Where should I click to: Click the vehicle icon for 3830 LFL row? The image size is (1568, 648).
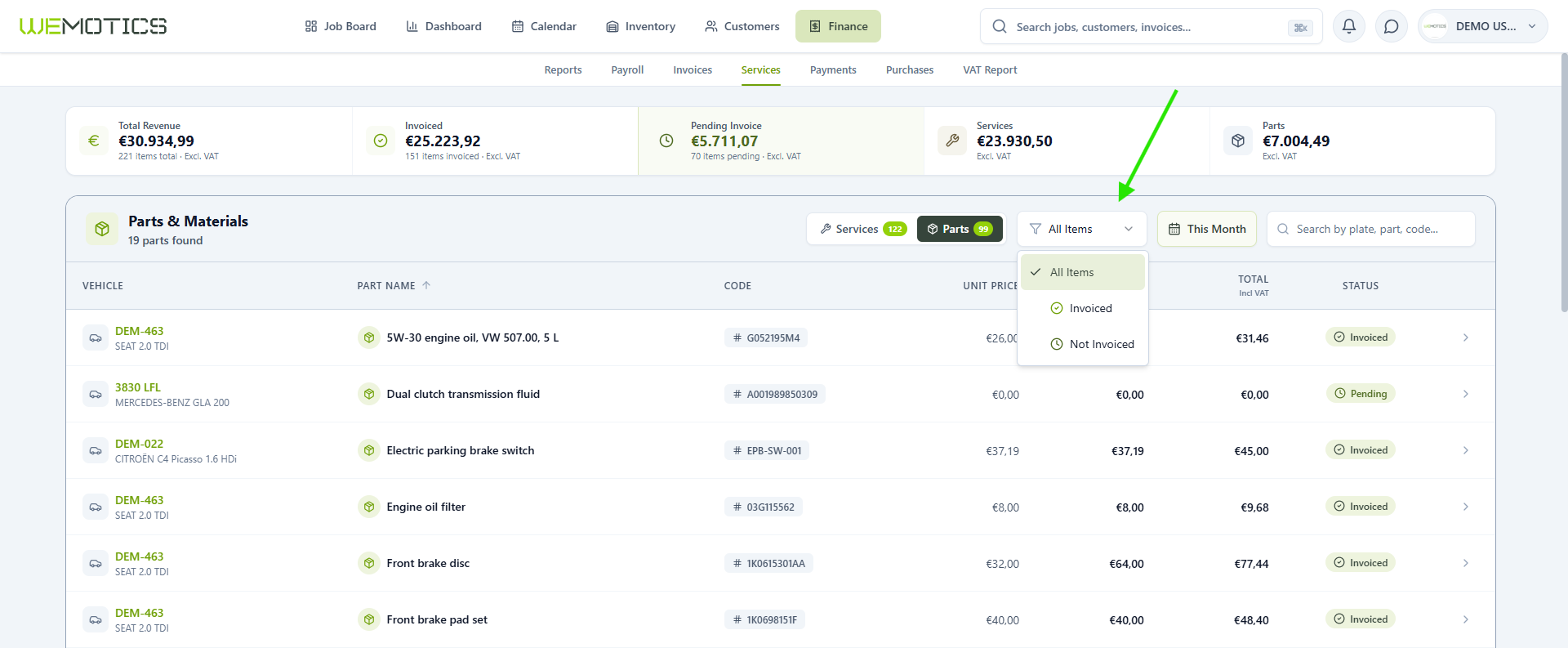pyautogui.click(x=96, y=394)
